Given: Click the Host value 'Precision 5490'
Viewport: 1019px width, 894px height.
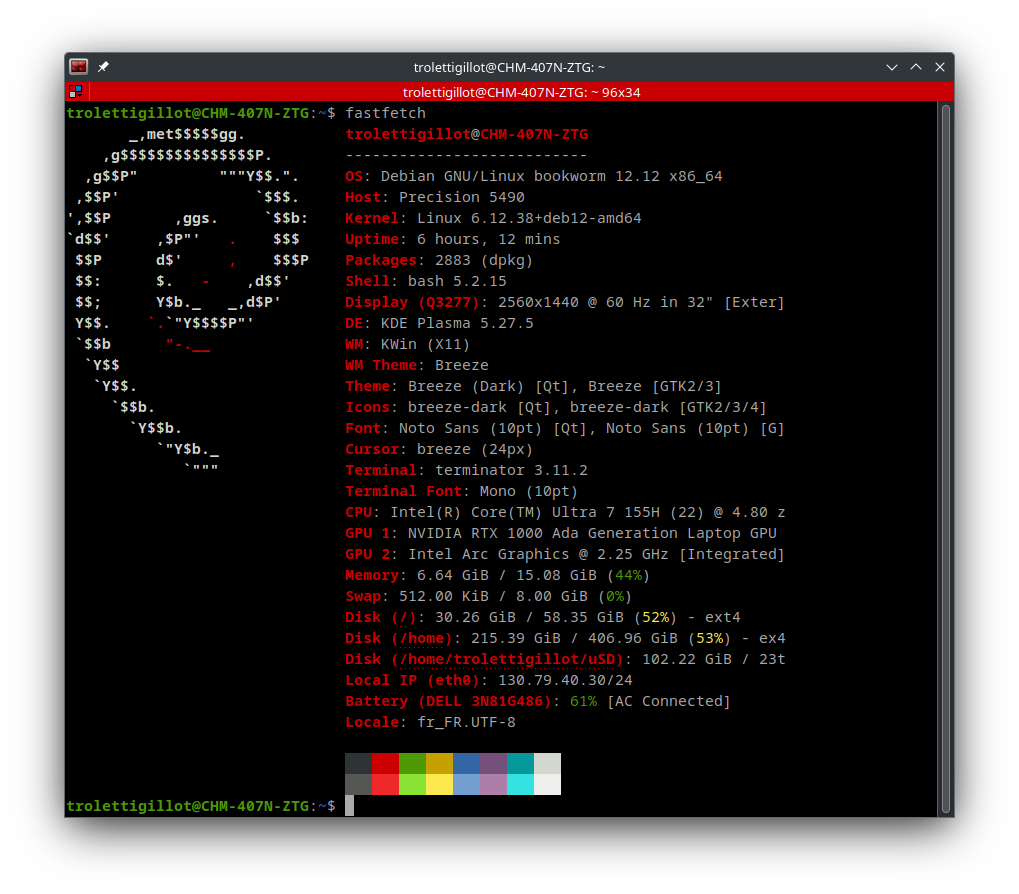Looking at the screenshot, I should pos(461,197).
